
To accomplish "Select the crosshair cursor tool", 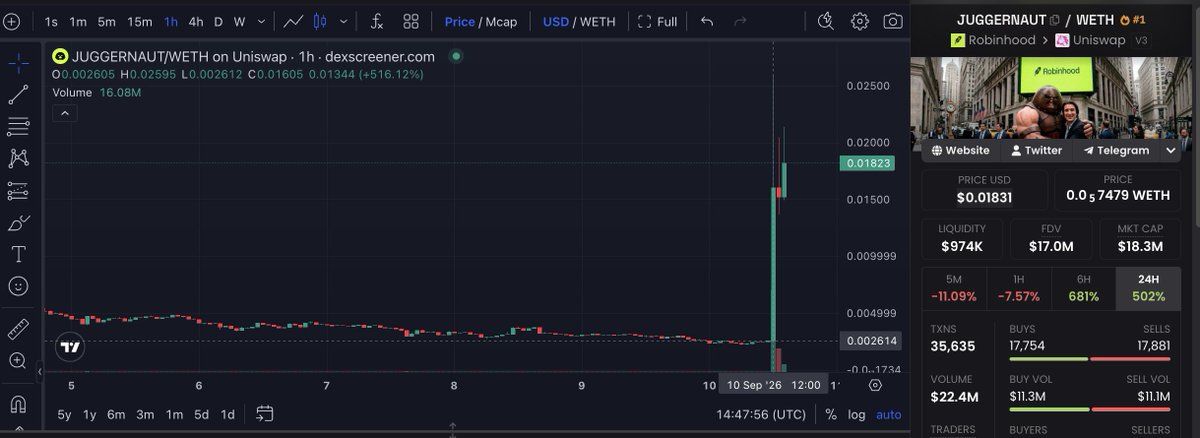I will tap(18, 63).
